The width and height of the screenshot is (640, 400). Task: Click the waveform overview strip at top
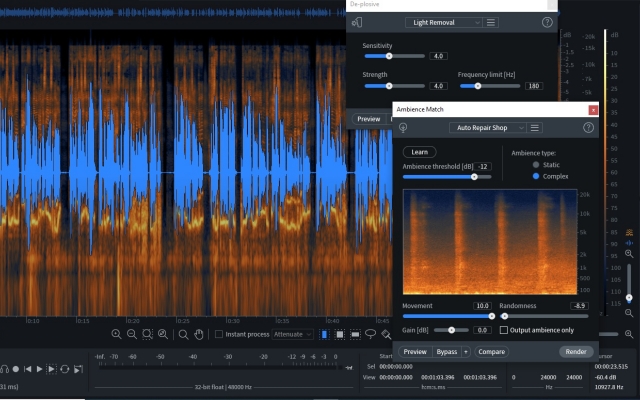click(x=173, y=13)
